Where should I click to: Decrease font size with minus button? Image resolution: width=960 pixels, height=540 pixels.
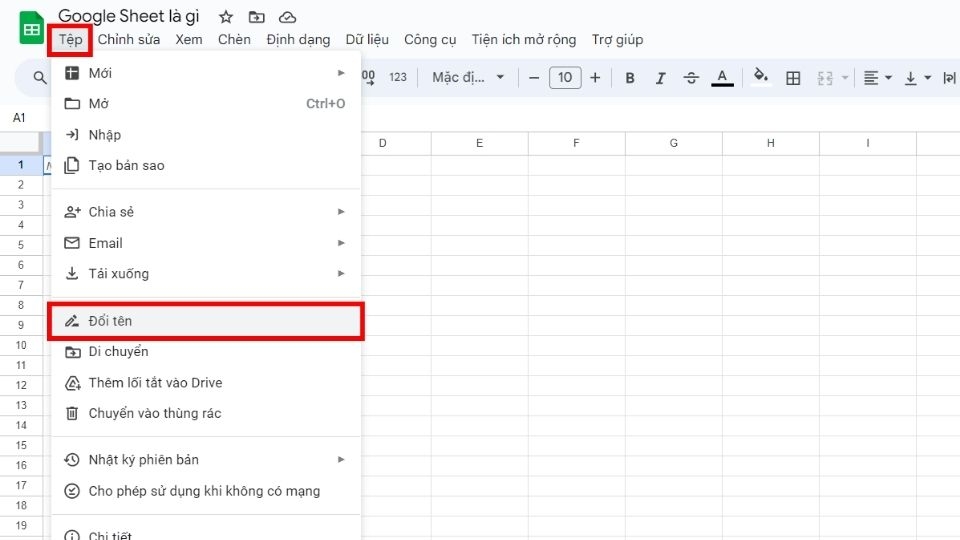pyautogui.click(x=534, y=78)
